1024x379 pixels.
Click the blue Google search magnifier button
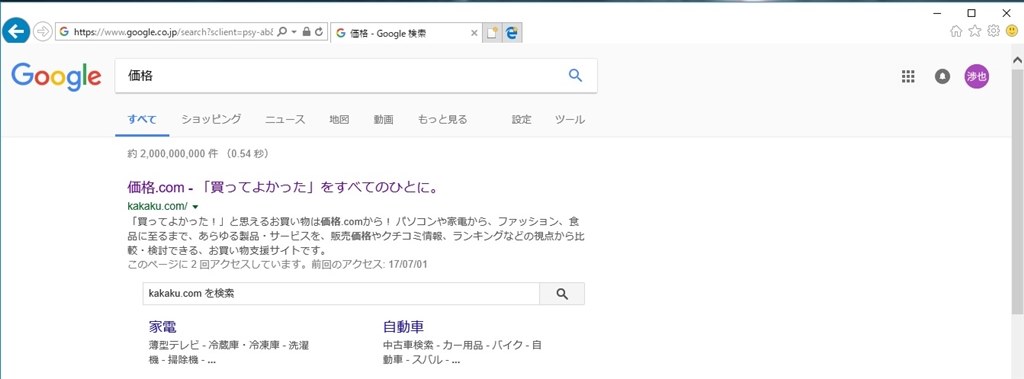point(575,76)
